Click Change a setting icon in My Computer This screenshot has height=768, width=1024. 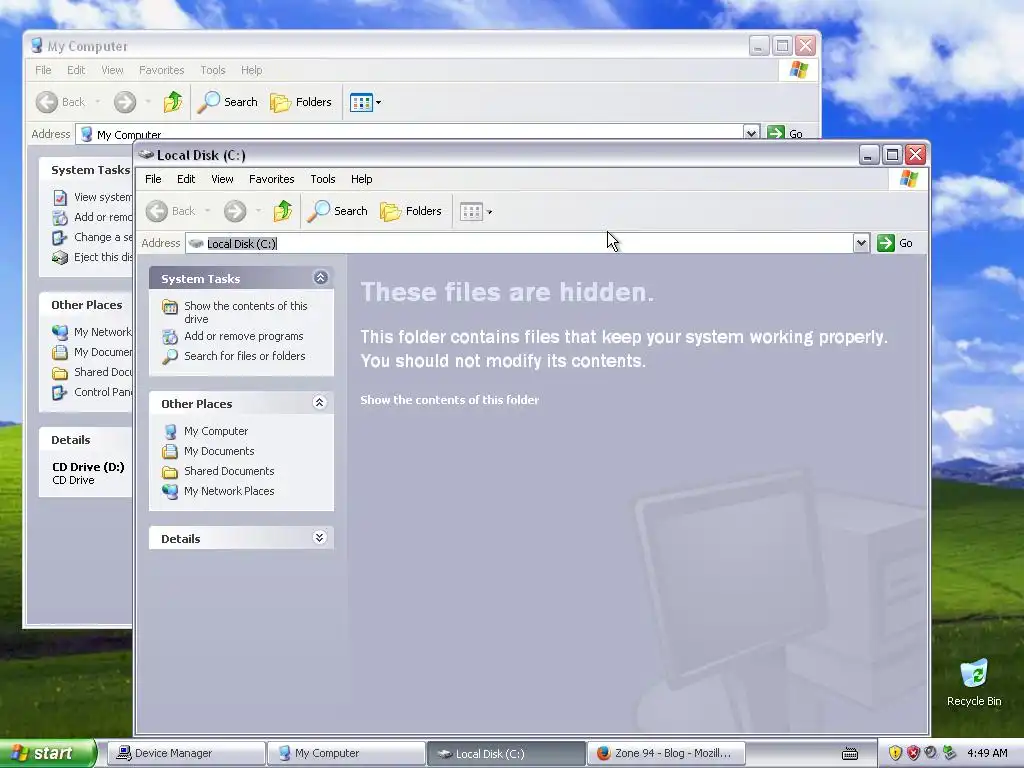tap(59, 238)
